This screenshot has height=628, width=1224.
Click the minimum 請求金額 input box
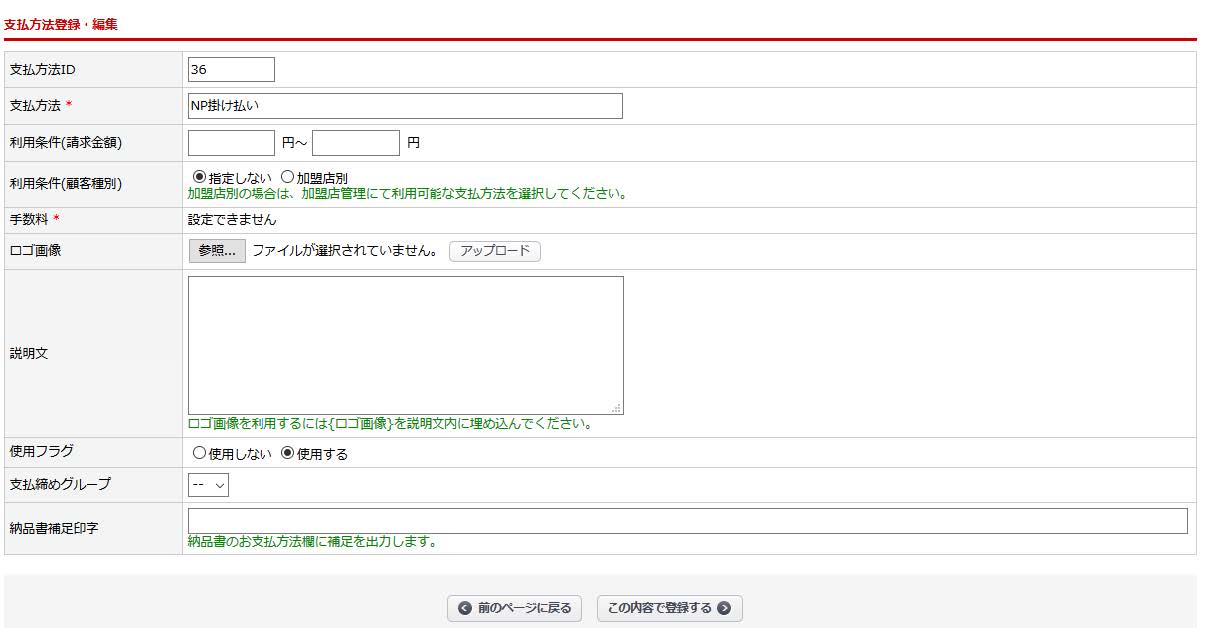pyautogui.click(x=231, y=143)
